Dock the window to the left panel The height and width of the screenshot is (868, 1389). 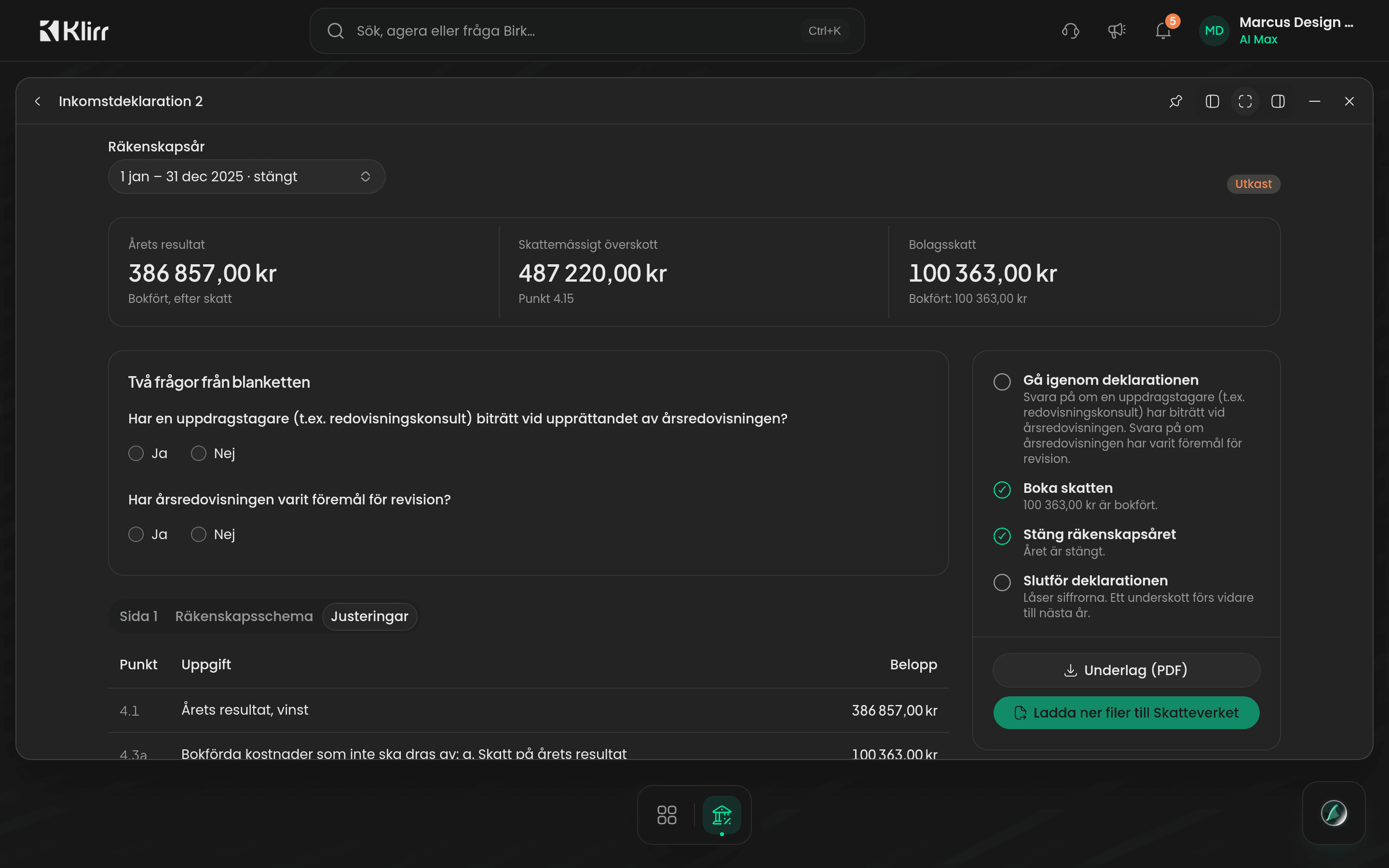pos(1212,102)
